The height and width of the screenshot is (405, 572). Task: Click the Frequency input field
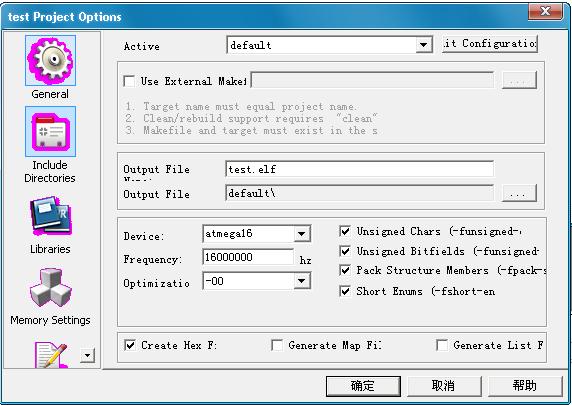pyautogui.click(x=248, y=257)
